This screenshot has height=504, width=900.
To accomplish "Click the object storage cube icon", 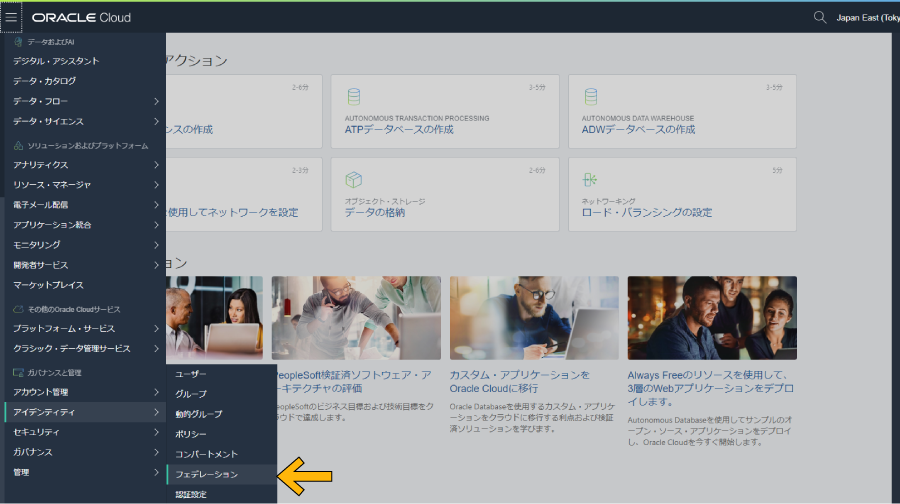I will pyautogui.click(x=354, y=180).
